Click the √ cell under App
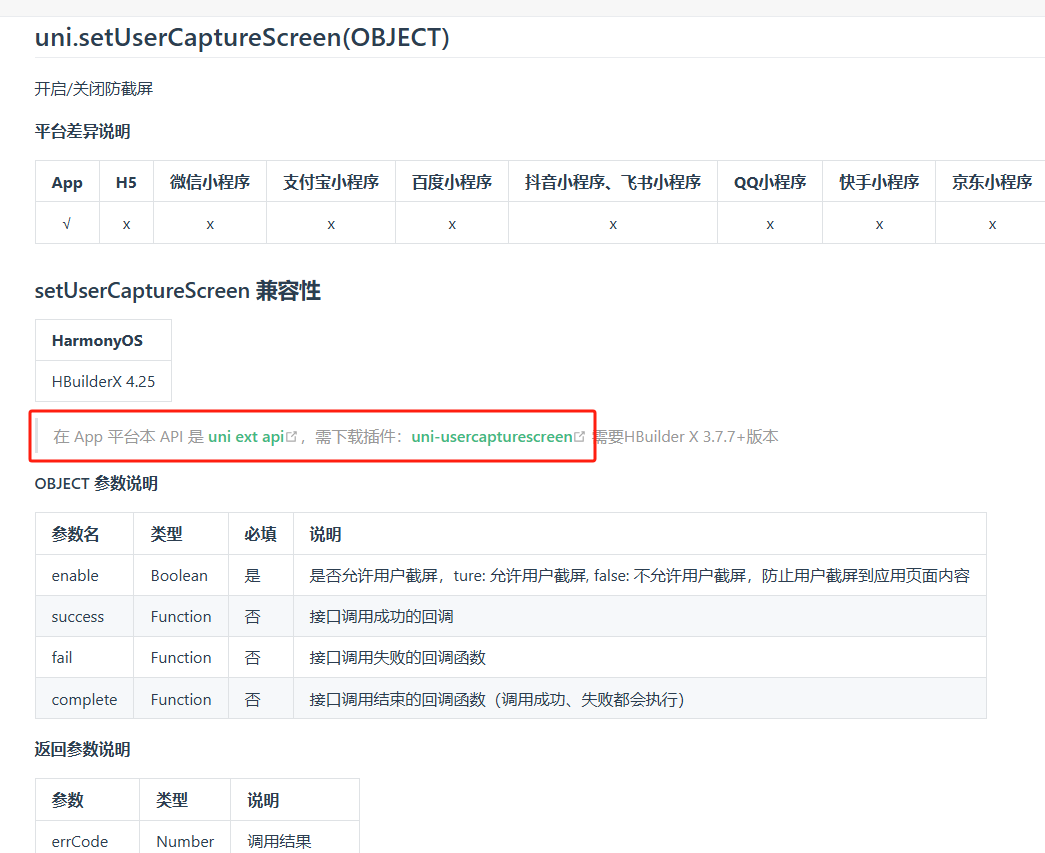Screen dimensions: 1045x853 point(67,224)
